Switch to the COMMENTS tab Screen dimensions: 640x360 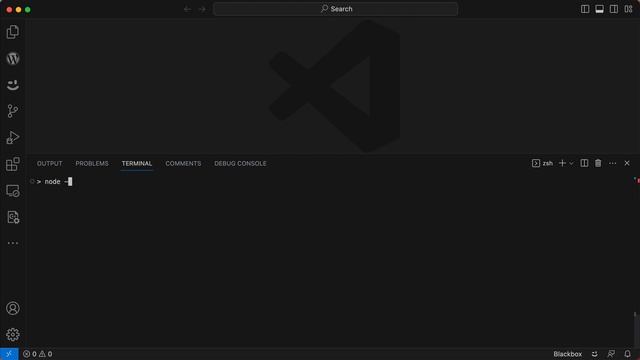(183, 163)
